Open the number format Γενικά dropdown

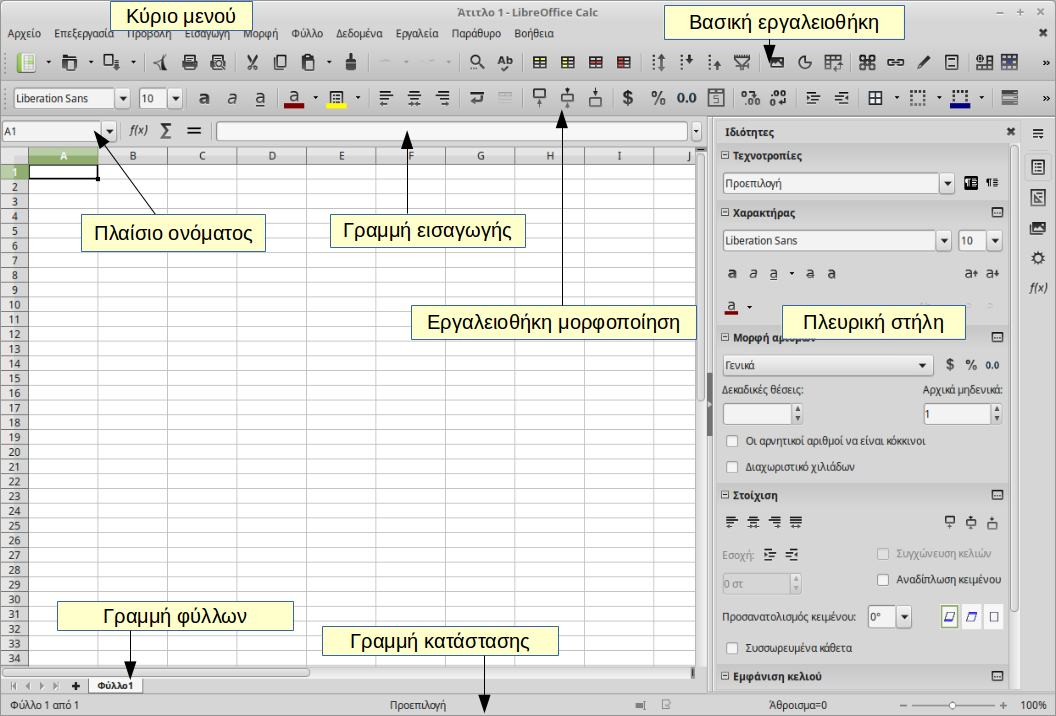pyautogui.click(x=922, y=365)
